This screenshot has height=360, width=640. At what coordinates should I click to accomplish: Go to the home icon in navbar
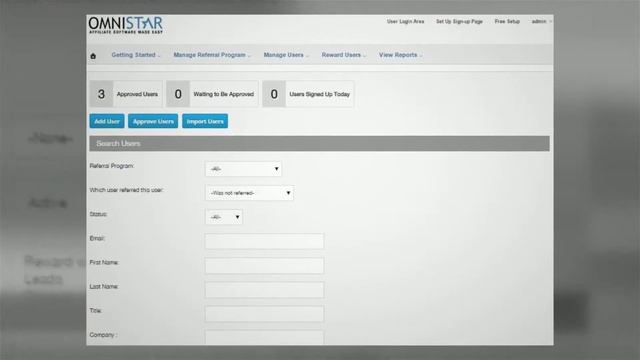[93, 56]
